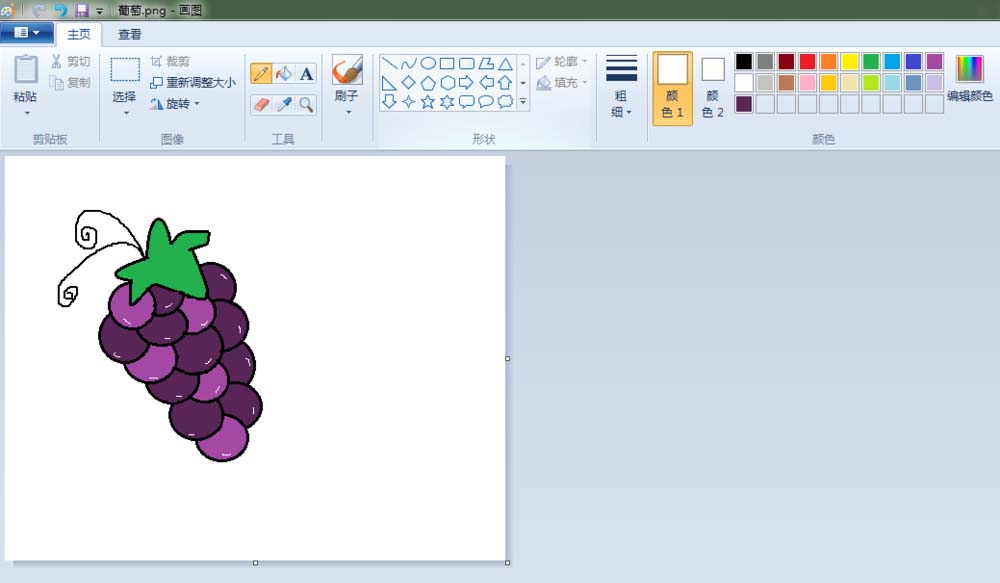Image resolution: width=1000 pixels, height=583 pixels.
Task: Choose the Rounded rectangle shape
Action: [466, 63]
